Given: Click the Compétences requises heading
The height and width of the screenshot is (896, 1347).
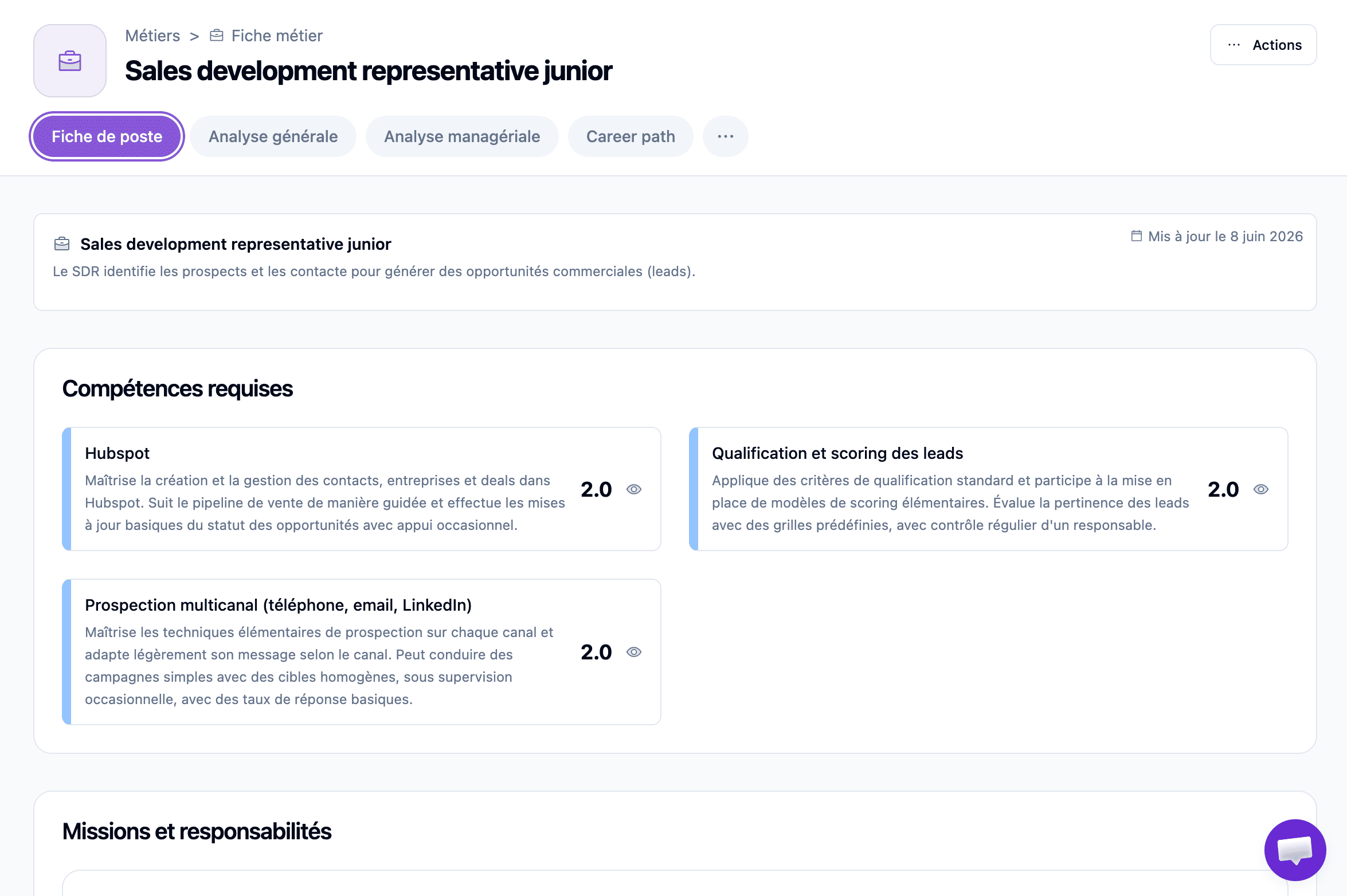Looking at the screenshot, I should tap(178, 388).
